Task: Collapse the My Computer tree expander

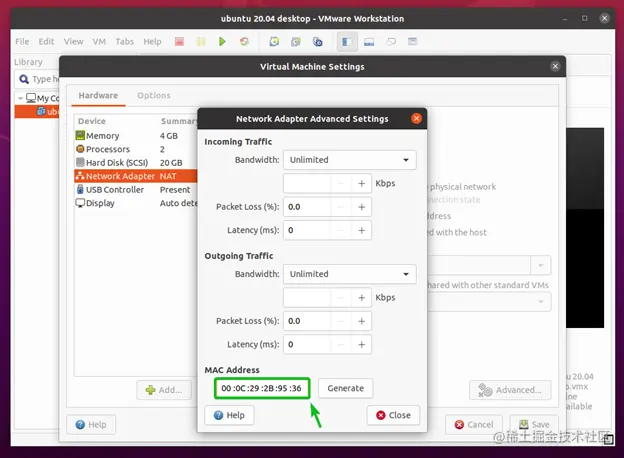Action: (x=20, y=98)
